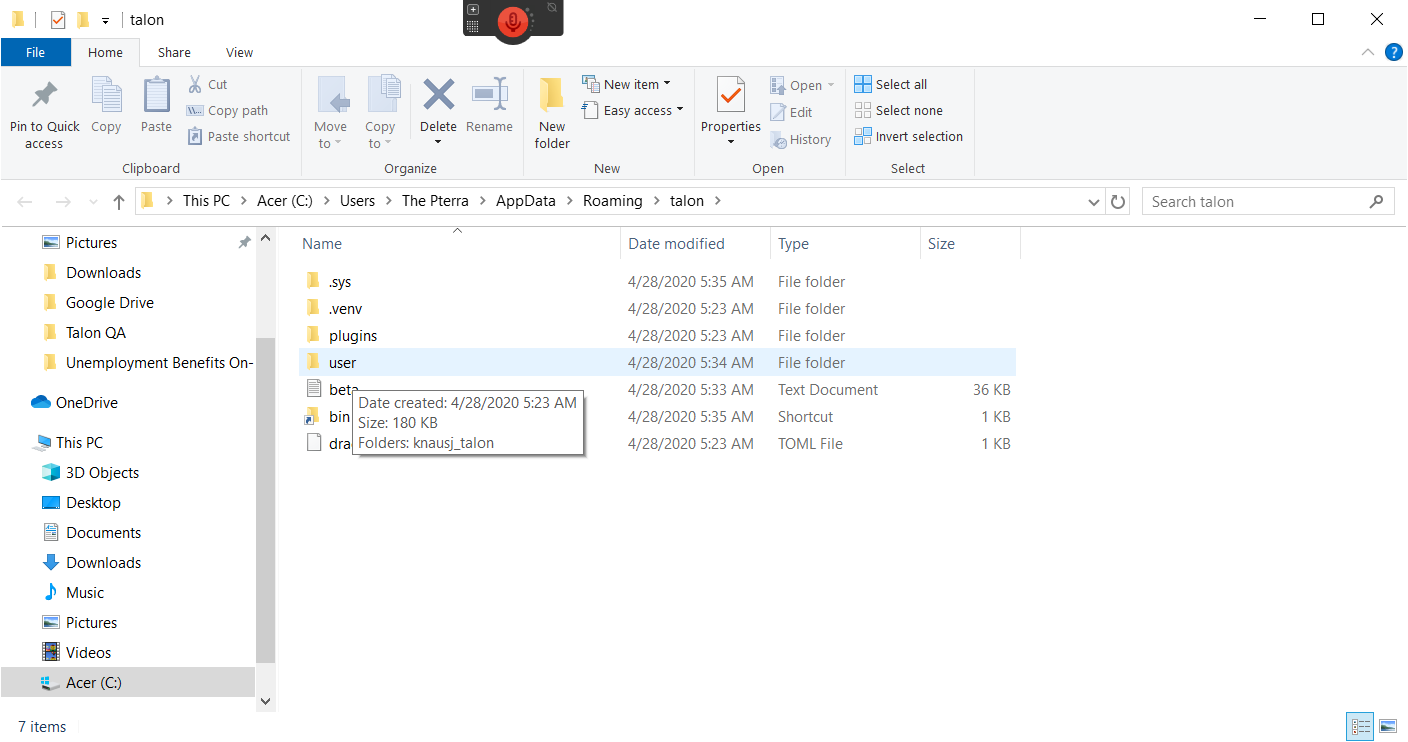
Task: Open the Help question mark icon
Action: coord(1393,53)
